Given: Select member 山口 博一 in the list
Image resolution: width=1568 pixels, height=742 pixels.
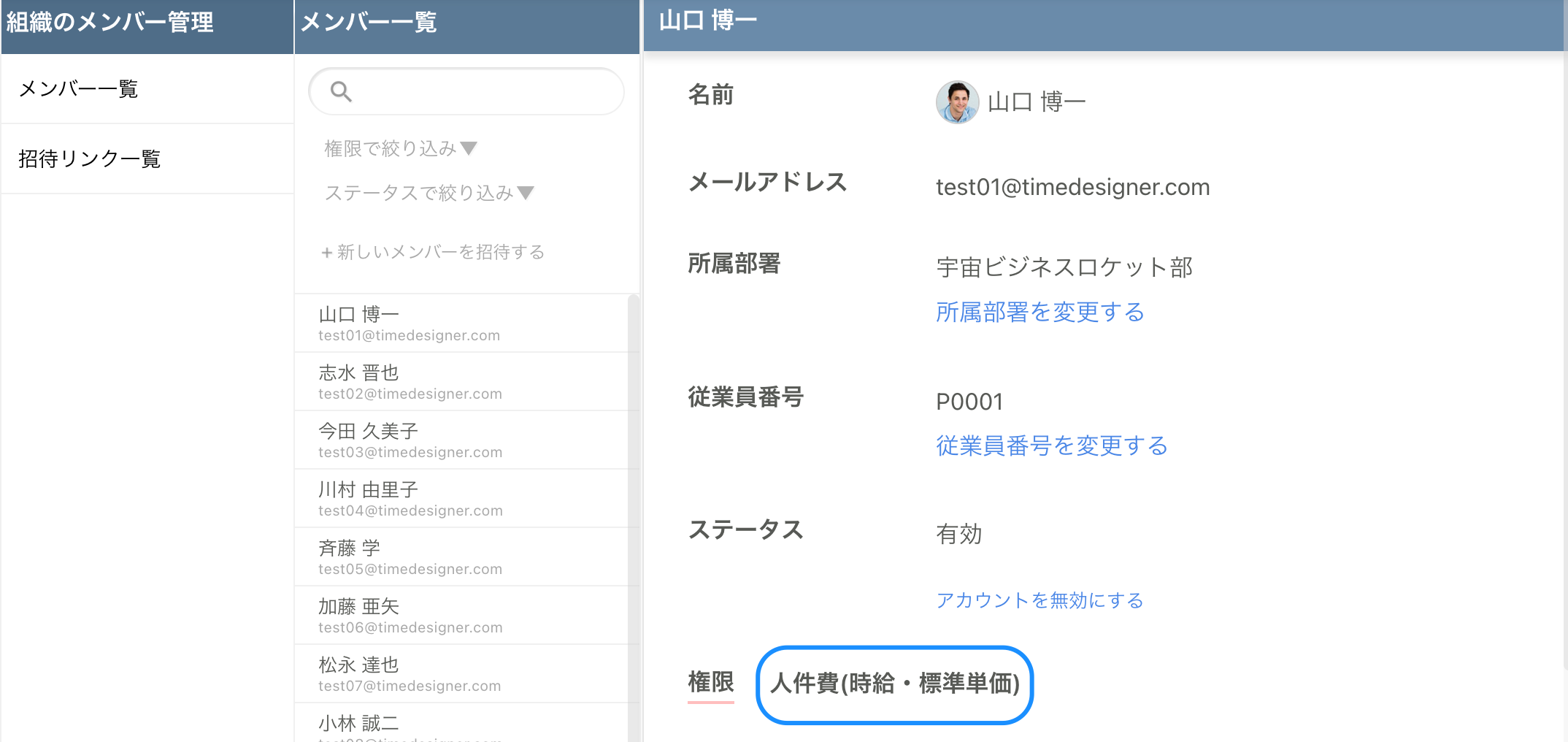Looking at the screenshot, I should [x=461, y=324].
